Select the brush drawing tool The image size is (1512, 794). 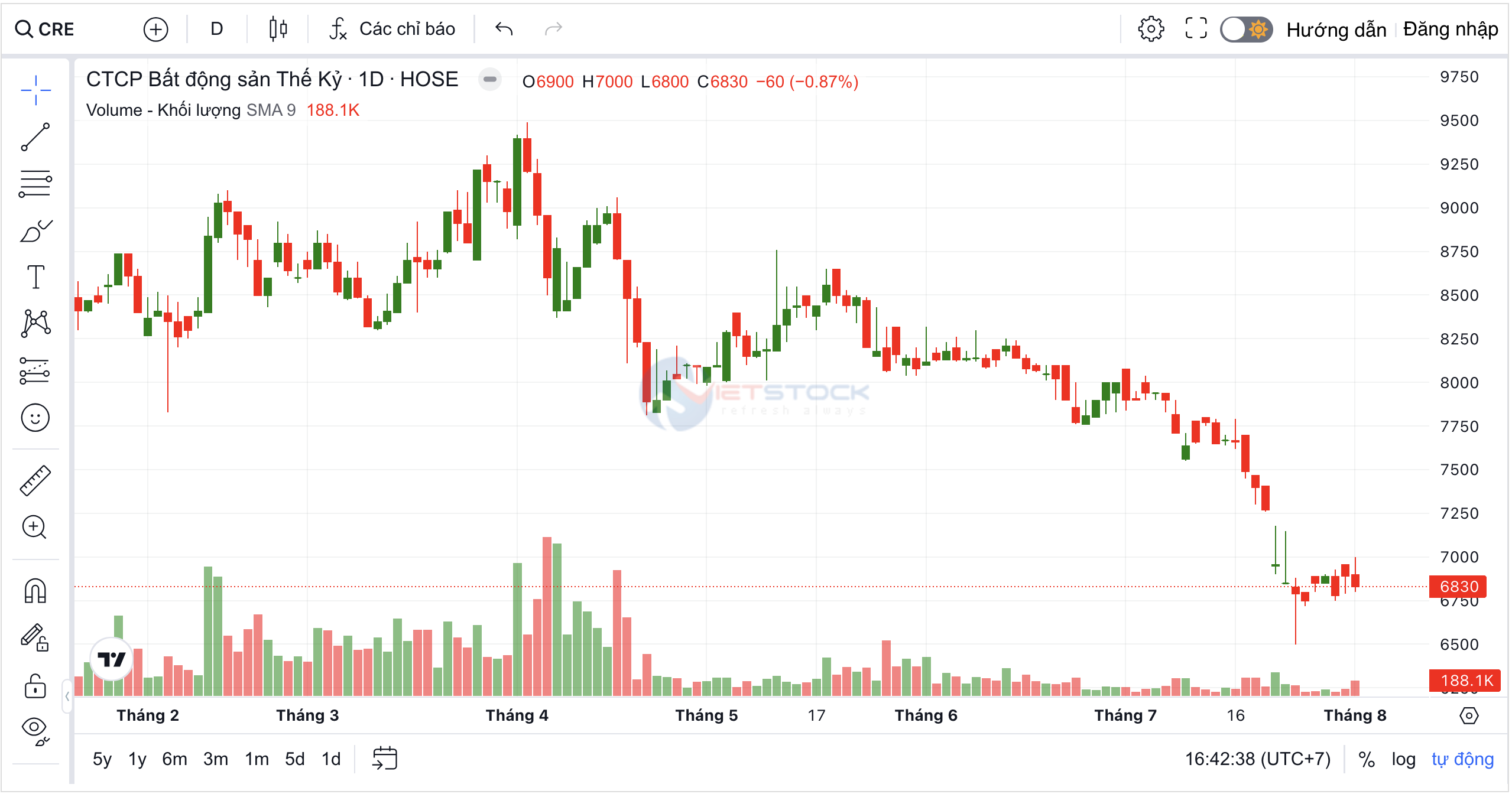(x=35, y=231)
